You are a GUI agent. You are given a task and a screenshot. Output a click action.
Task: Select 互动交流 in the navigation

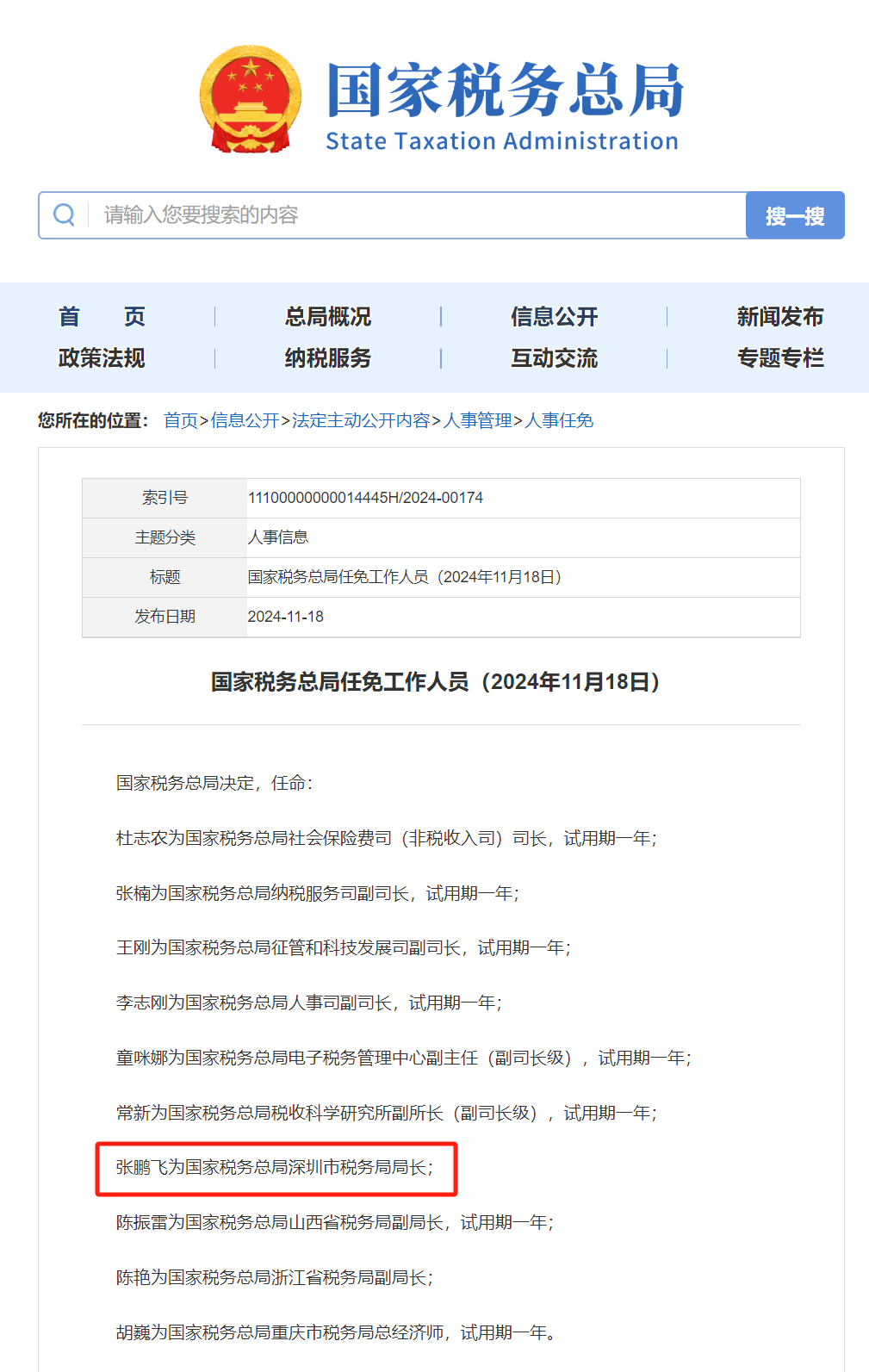(554, 358)
